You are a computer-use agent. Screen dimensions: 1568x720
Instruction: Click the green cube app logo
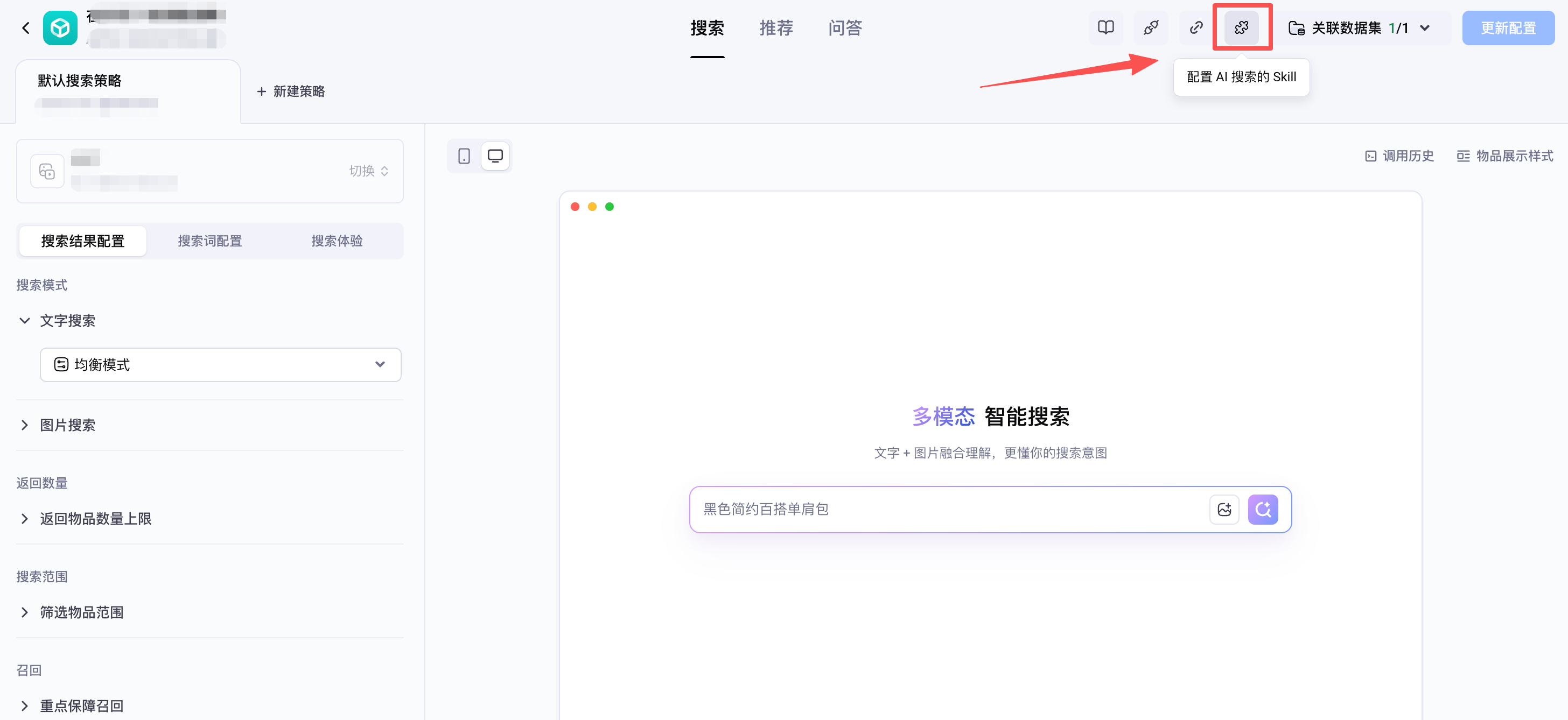tap(60, 28)
